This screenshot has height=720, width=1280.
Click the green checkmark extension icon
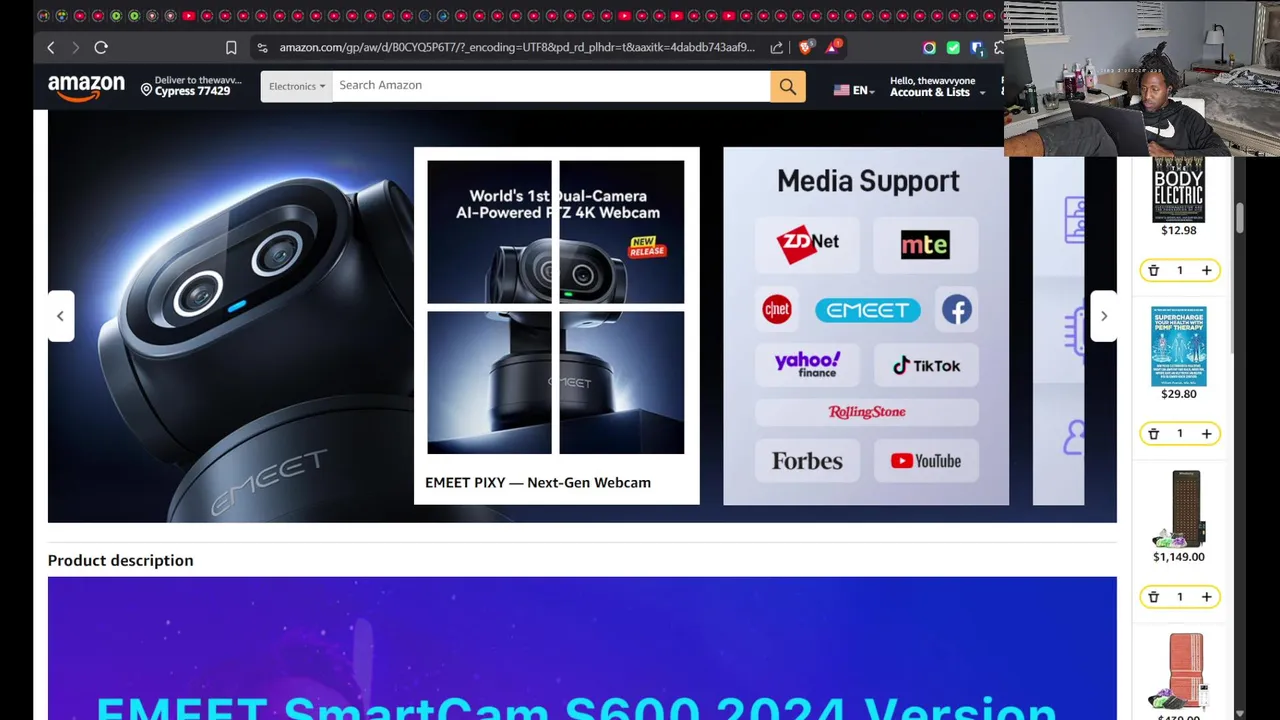point(953,47)
